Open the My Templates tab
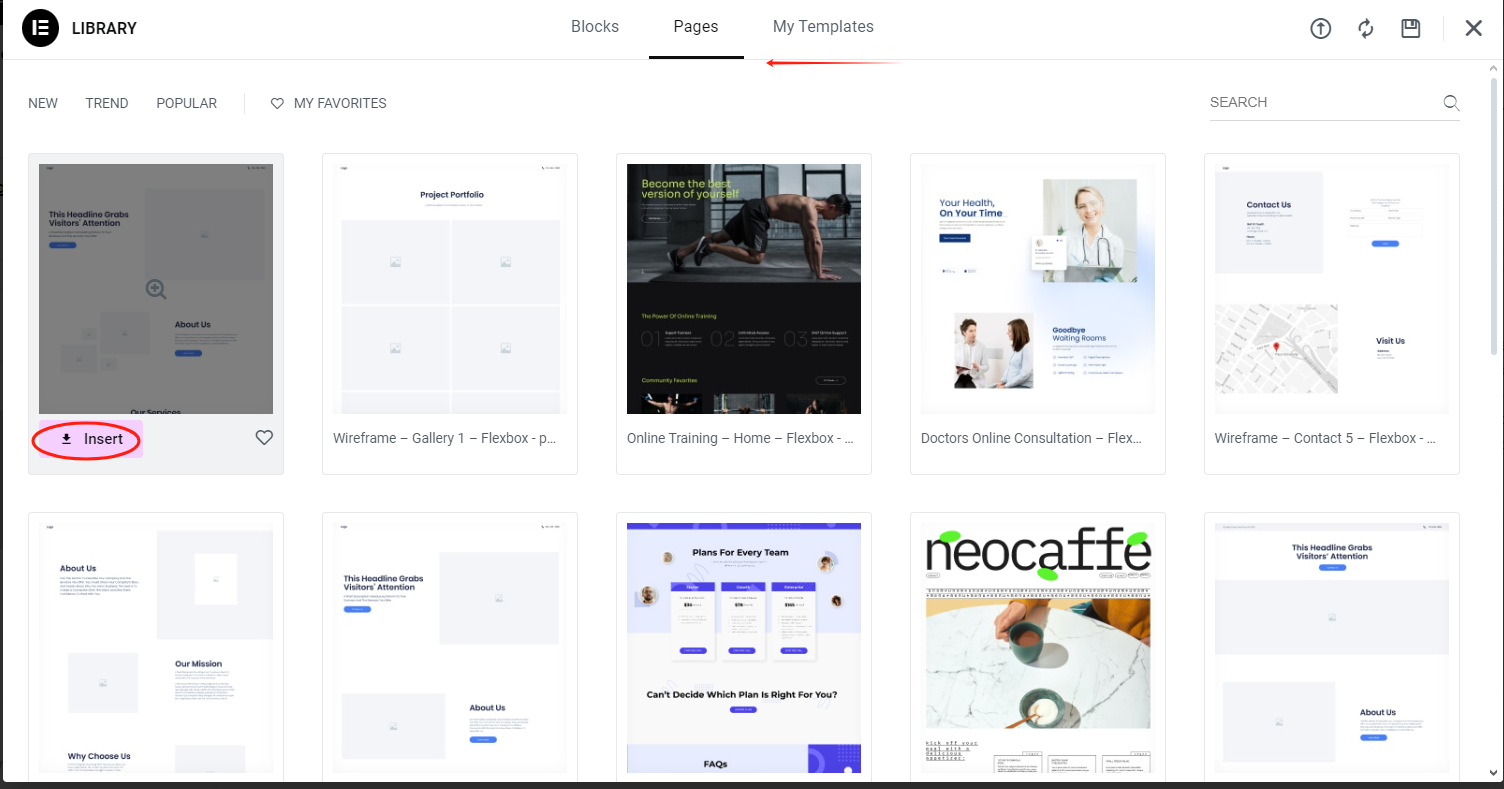The height and width of the screenshot is (789, 1504). tap(823, 26)
